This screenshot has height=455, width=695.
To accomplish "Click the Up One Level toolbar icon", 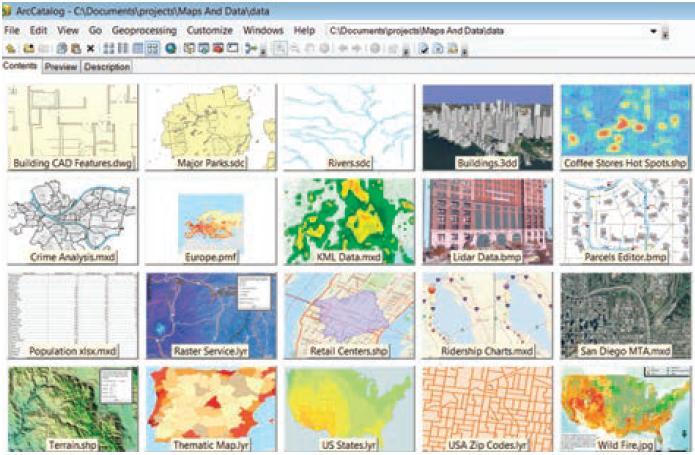I will tap(11, 48).
